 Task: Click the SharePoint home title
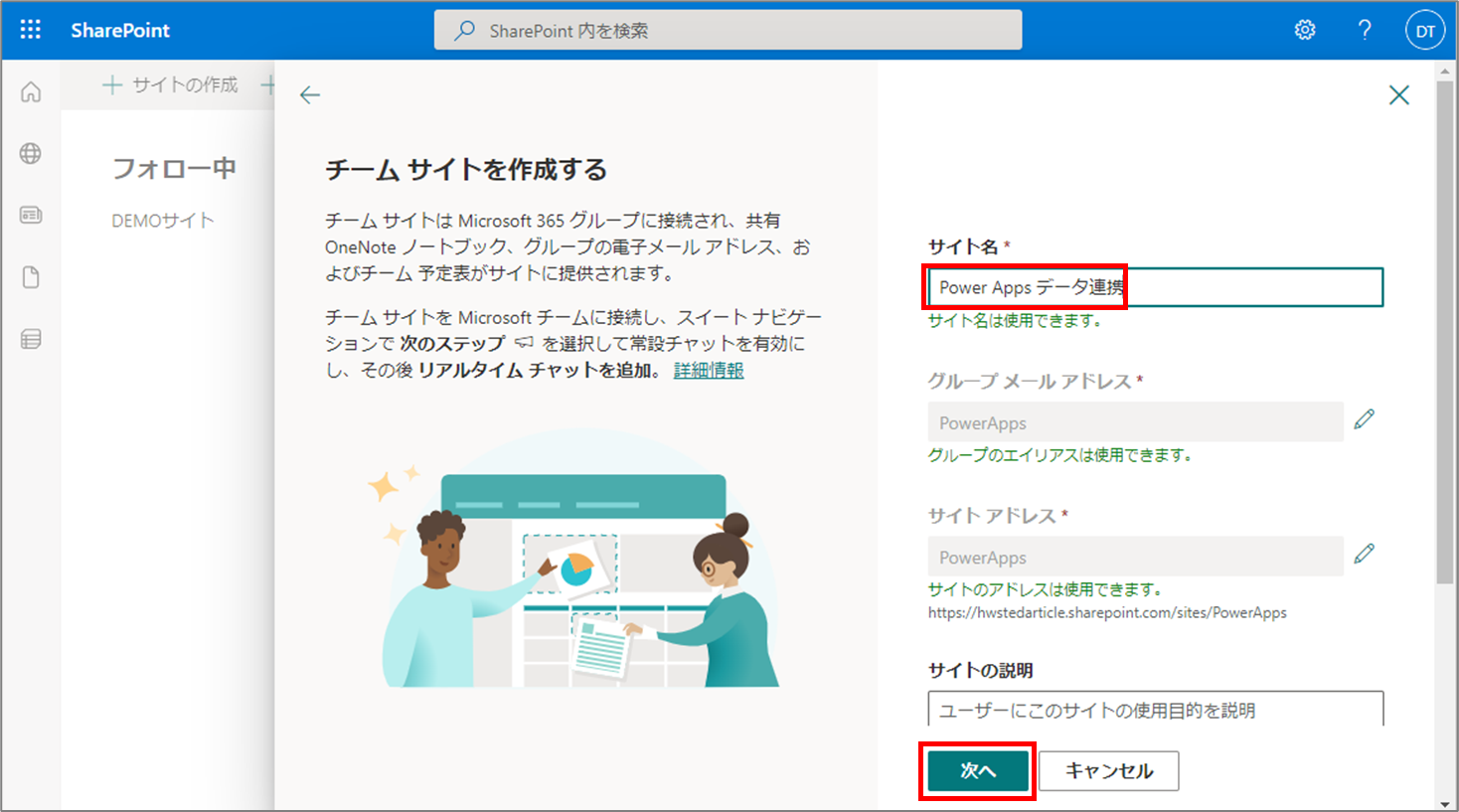coord(120,31)
